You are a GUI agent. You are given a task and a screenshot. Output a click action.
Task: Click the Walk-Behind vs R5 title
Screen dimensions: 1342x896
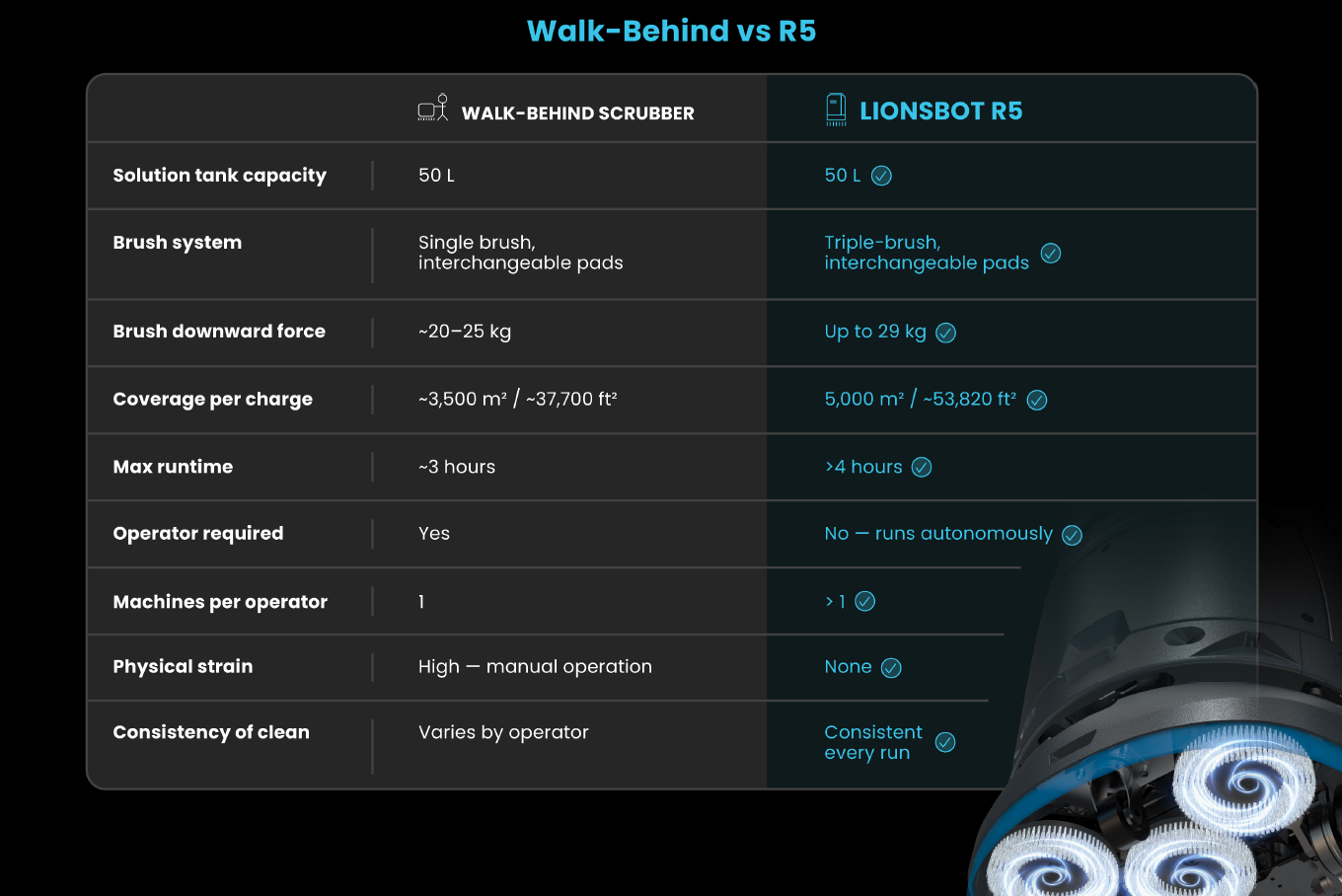(671, 31)
